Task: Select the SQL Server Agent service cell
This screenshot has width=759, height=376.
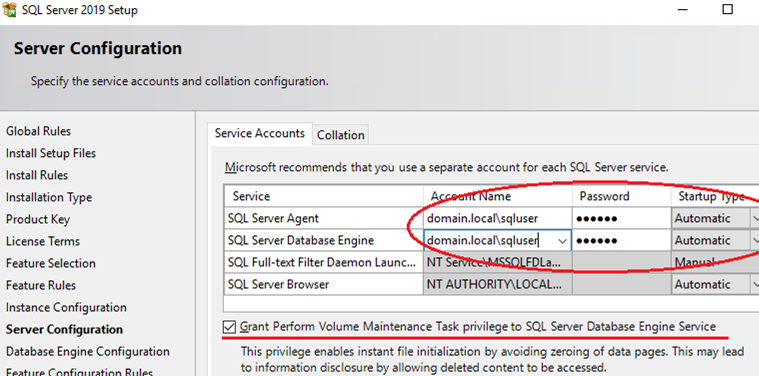Action: pyautogui.click(x=324, y=218)
